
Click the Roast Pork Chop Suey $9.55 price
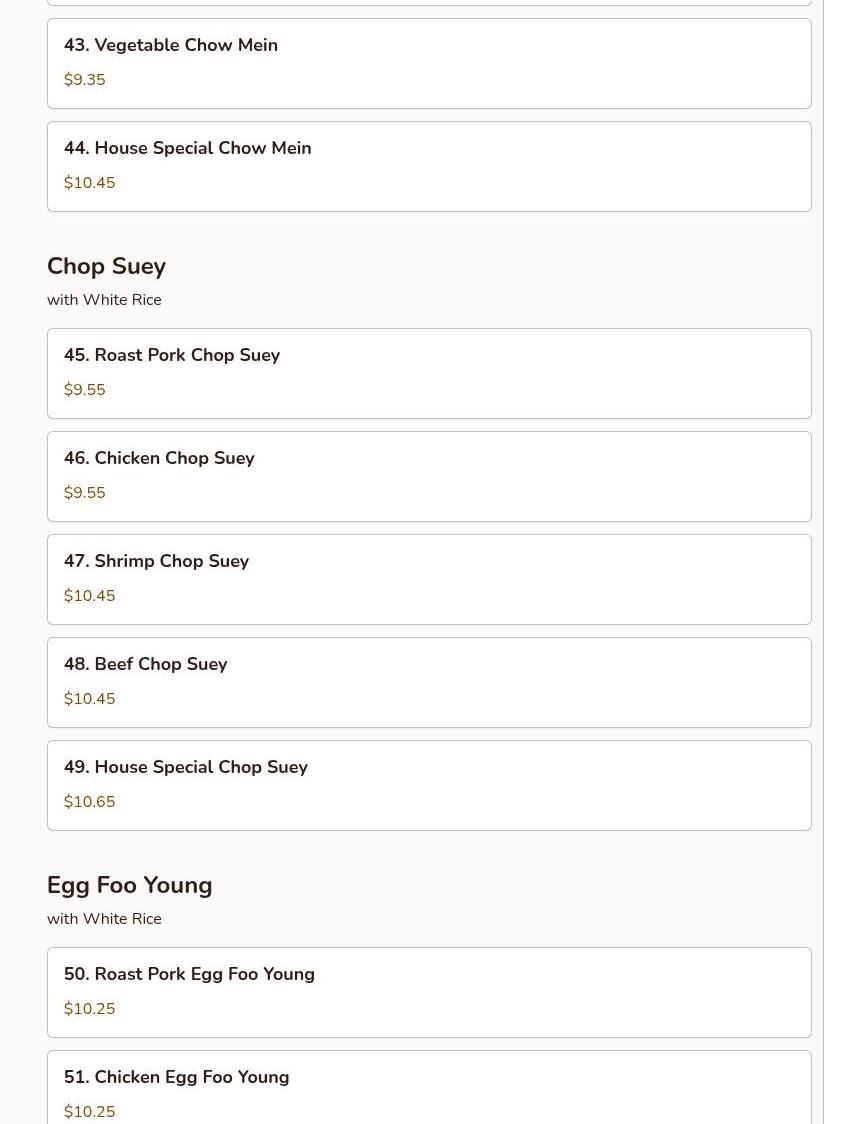[85, 390]
